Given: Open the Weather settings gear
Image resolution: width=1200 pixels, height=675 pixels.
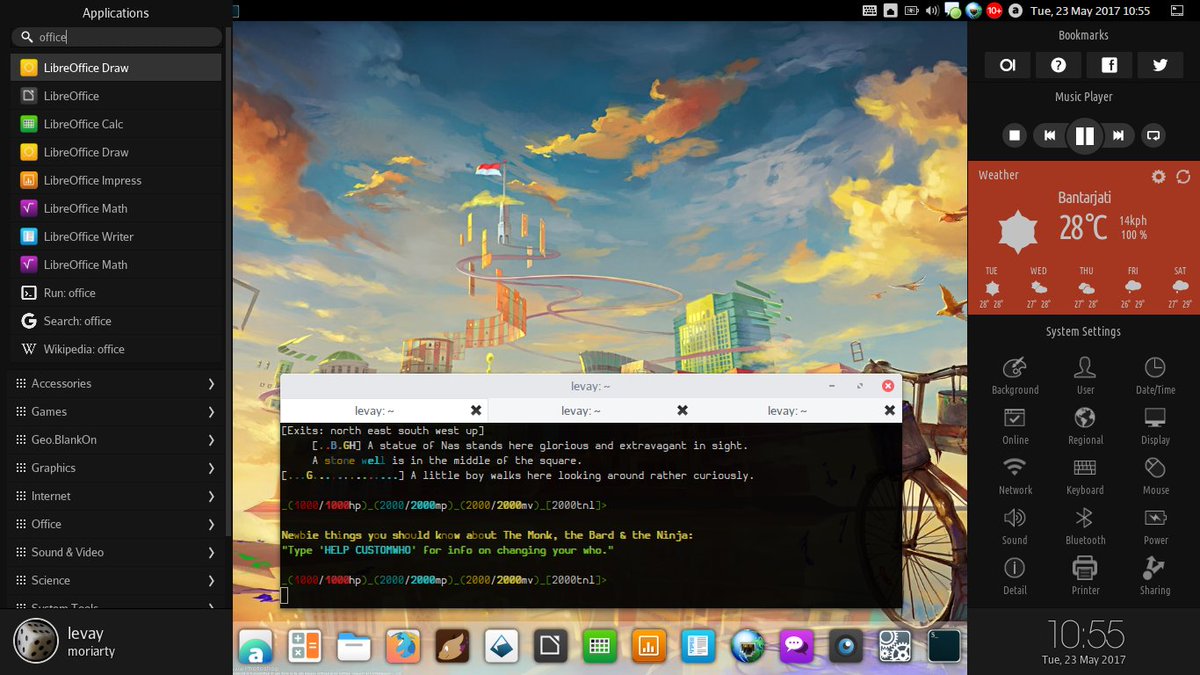Looking at the screenshot, I should point(1158,176).
